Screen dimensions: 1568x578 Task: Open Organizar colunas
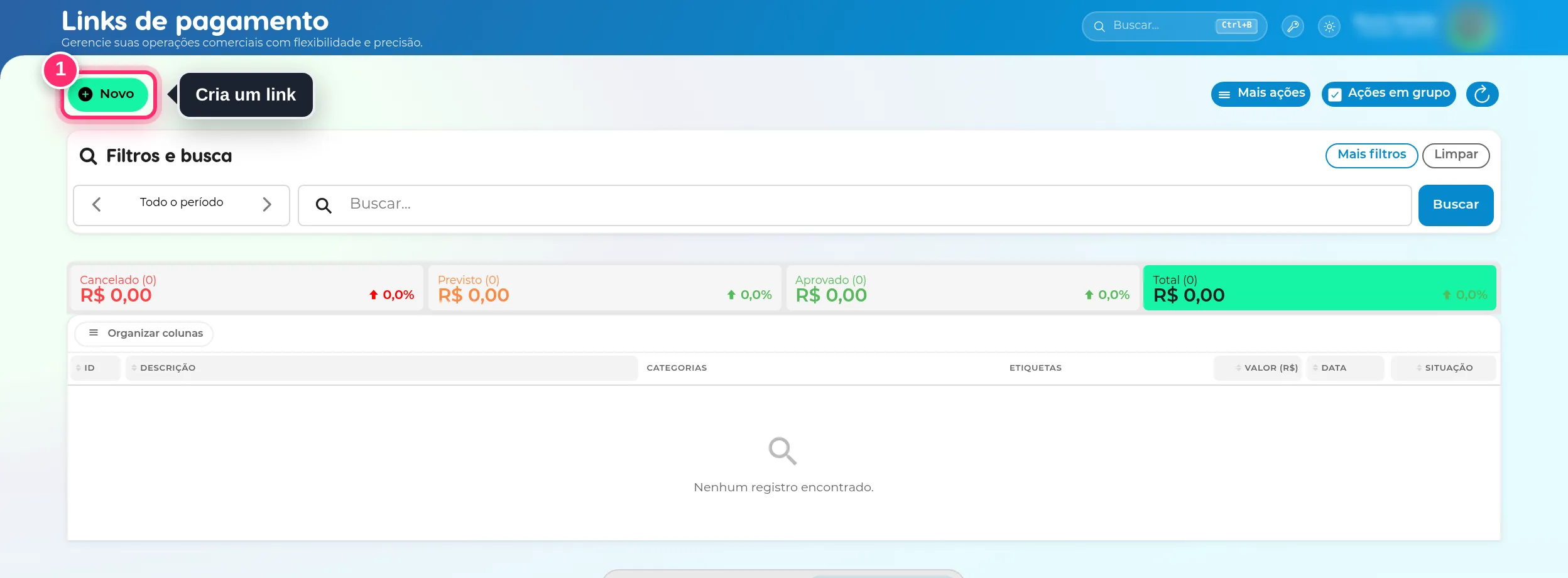click(x=144, y=334)
